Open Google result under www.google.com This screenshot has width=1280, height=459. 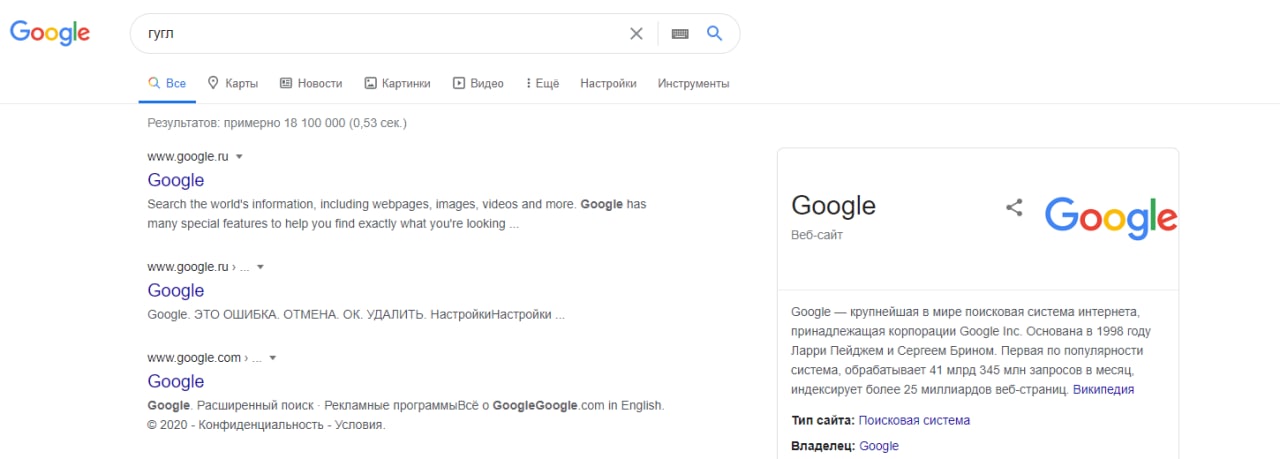tap(176, 381)
